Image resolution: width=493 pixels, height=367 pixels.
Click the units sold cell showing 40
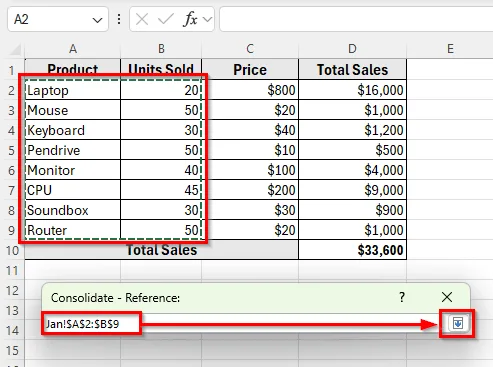(161, 170)
